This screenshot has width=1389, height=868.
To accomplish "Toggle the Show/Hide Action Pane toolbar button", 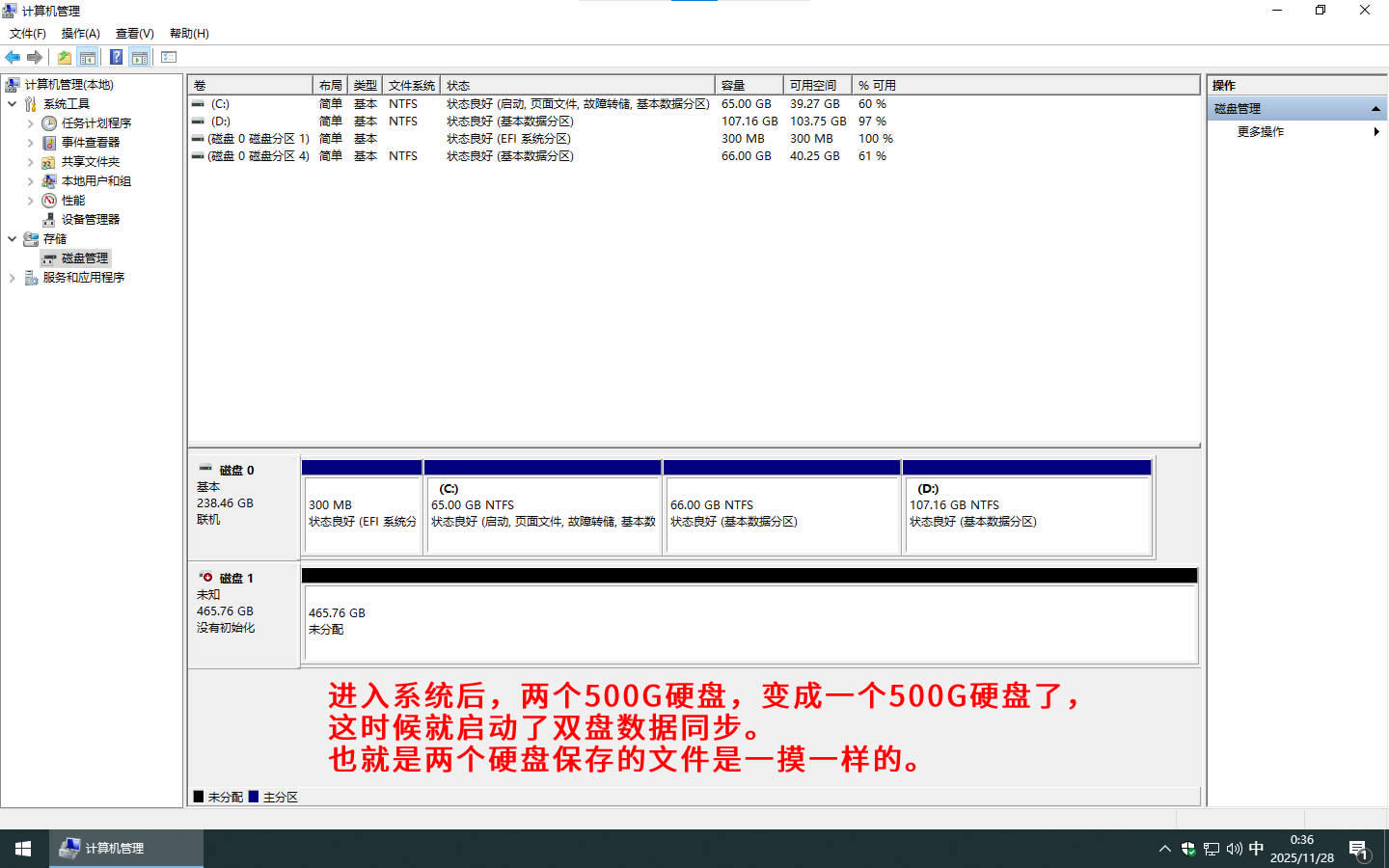I will (140, 57).
